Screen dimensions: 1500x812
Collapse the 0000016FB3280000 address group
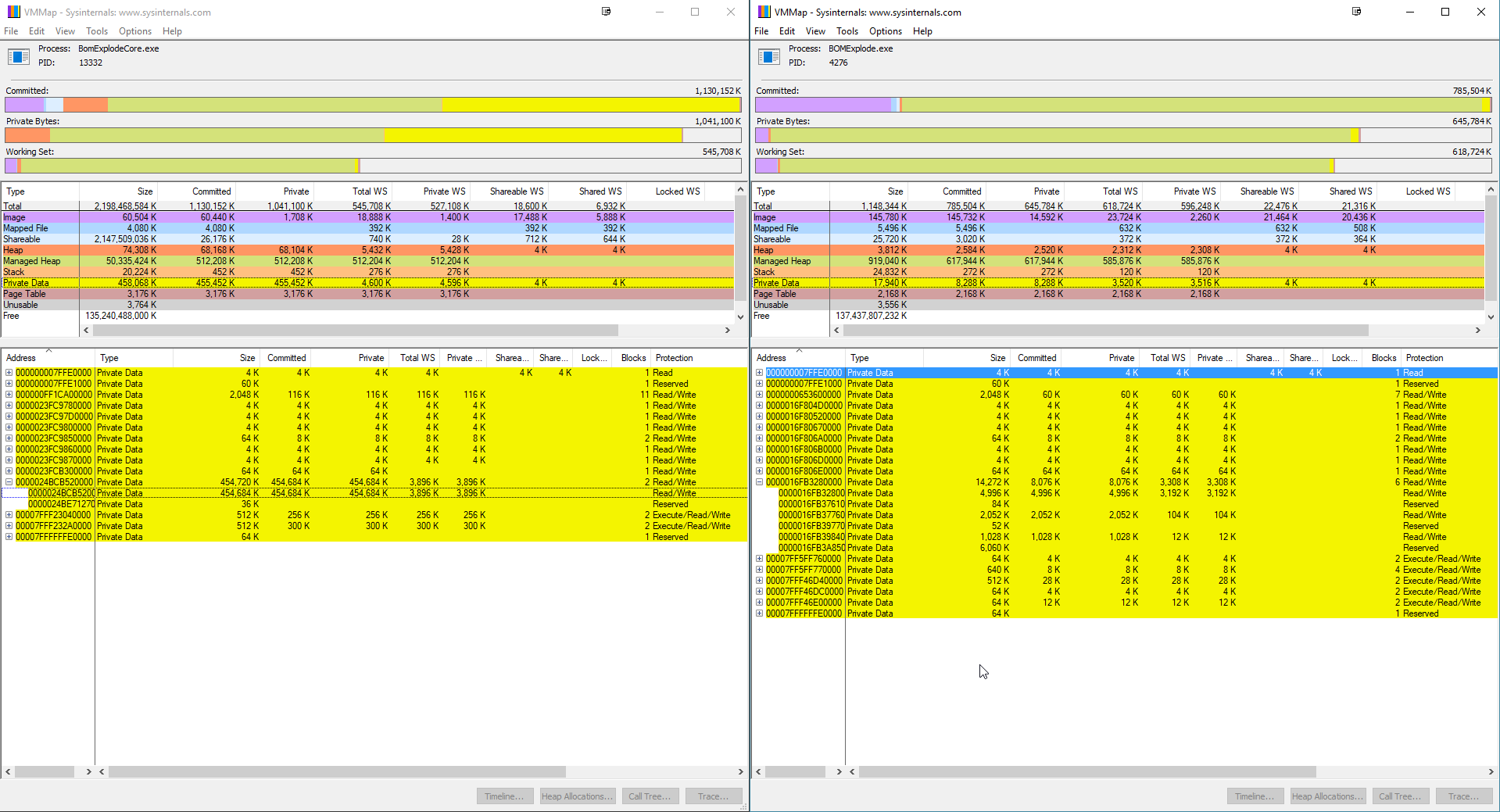[x=759, y=482]
